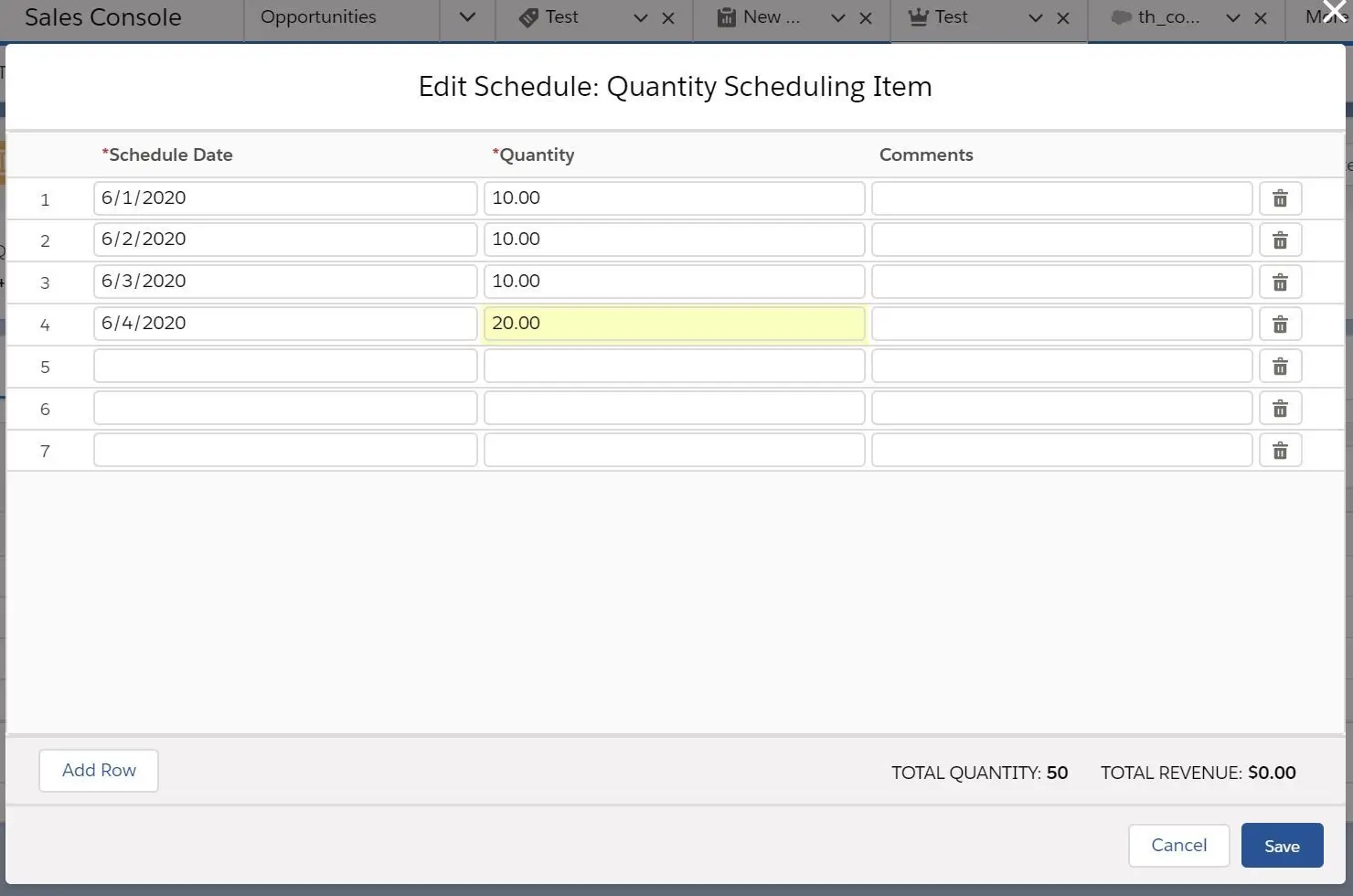Expand options chevron on crown Test tab

(1035, 18)
